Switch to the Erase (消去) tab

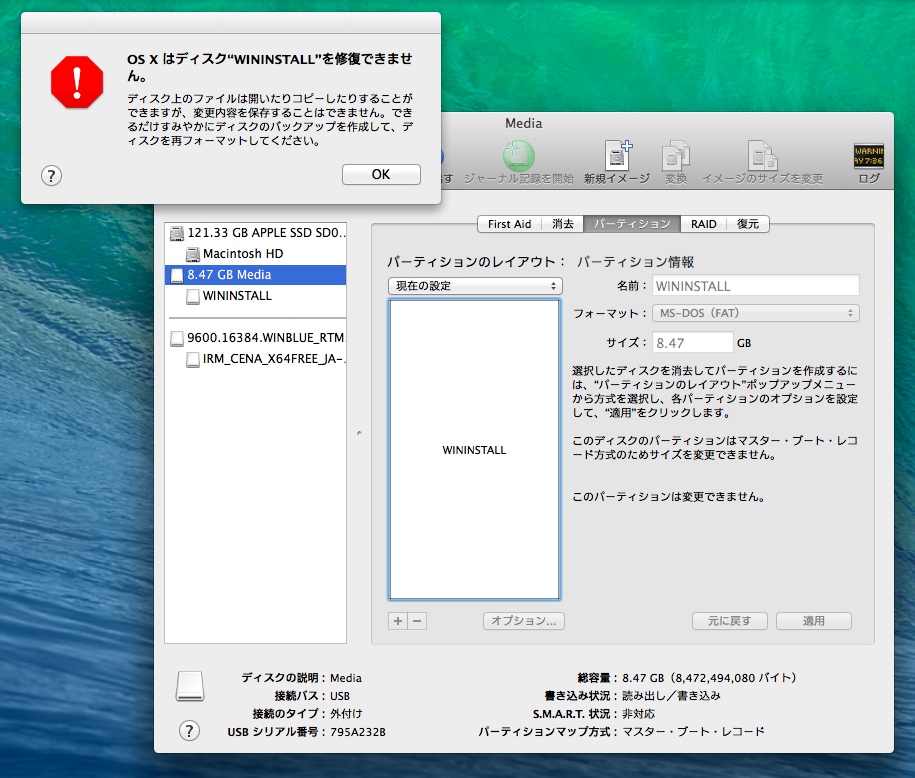[563, 224]
